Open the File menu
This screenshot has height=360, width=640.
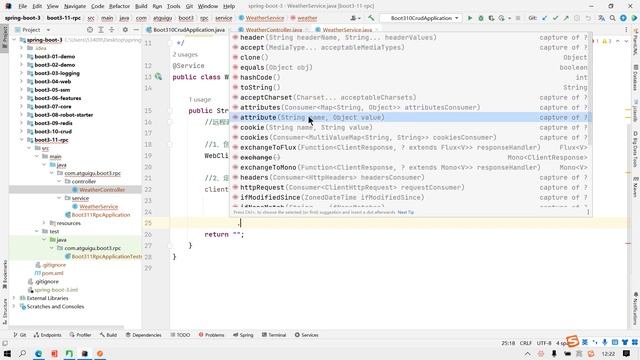(22, 6)
